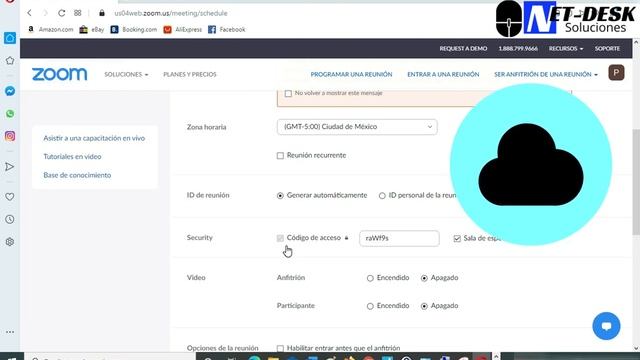
Task: Expand the SOLUCIONES menu
Action: [x=126, y=74]
